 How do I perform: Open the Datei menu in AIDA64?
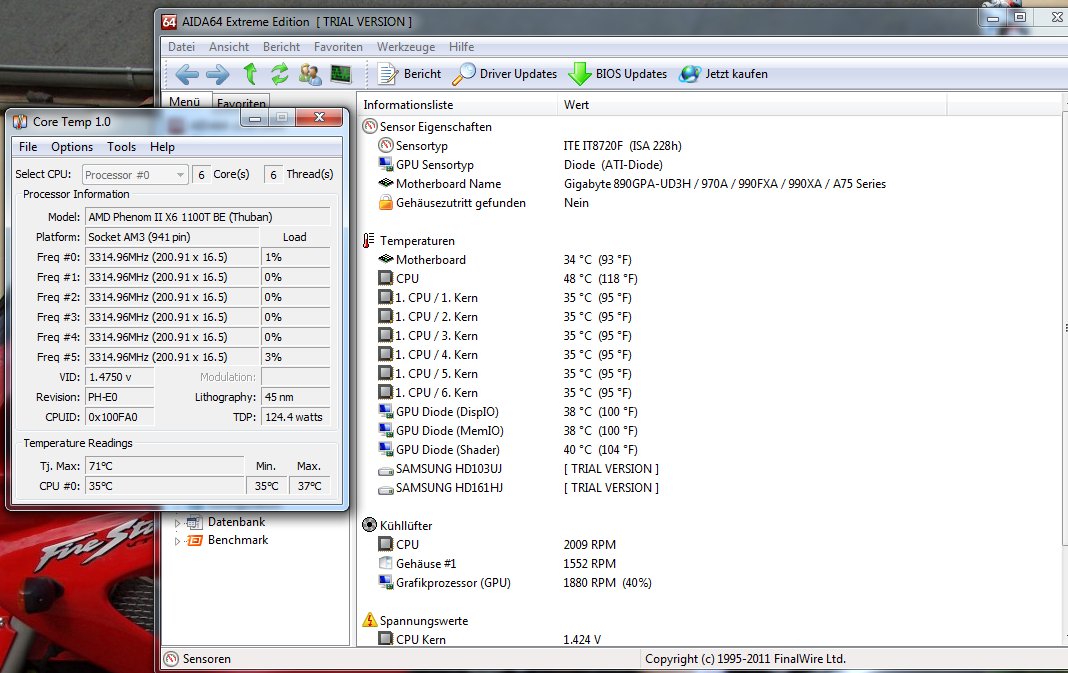click(181, 47)
